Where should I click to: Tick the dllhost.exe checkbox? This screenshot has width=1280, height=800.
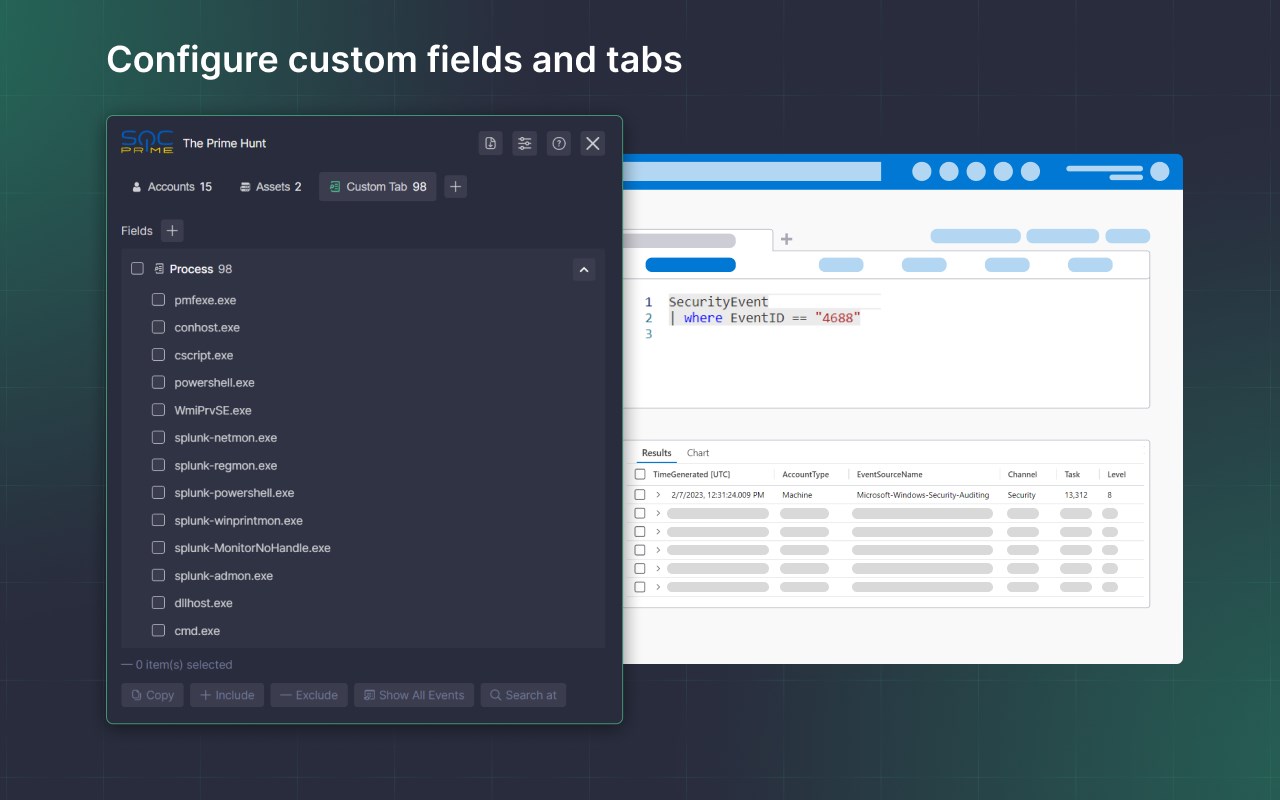click(x=158, y=603)
